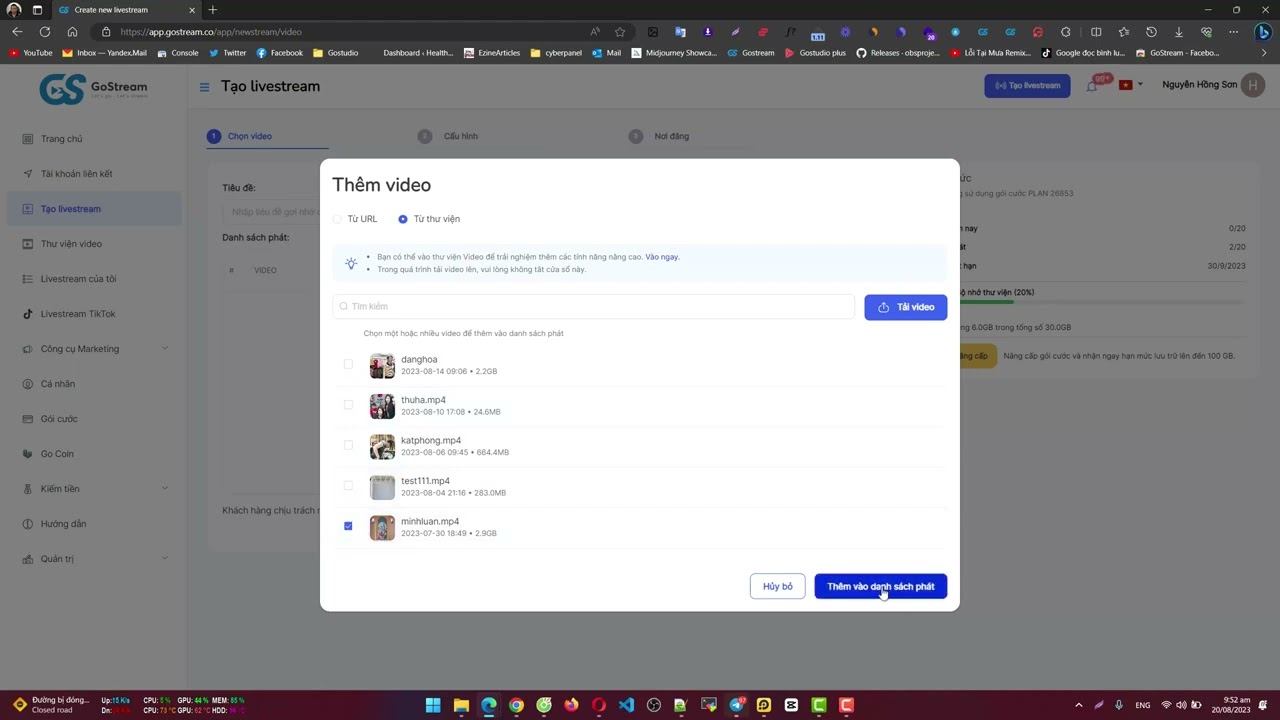Open the Tài khoản liên kết menu item
Image resolution: width=1280 pixels, height=720 pixels.
click(x=76, y=174)
